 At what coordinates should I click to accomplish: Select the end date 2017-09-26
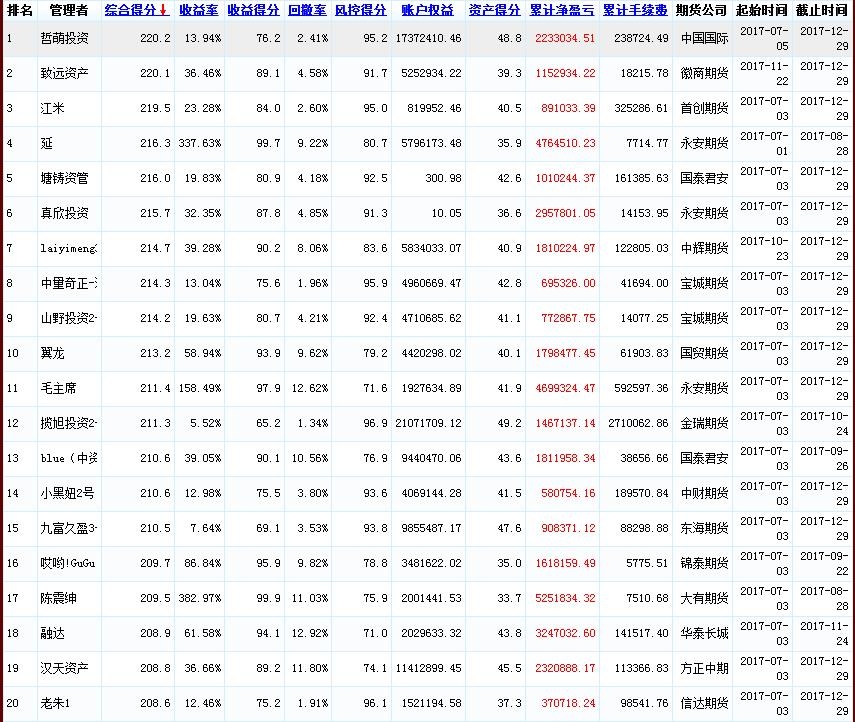pyautogui.click(x=824, y=458)
